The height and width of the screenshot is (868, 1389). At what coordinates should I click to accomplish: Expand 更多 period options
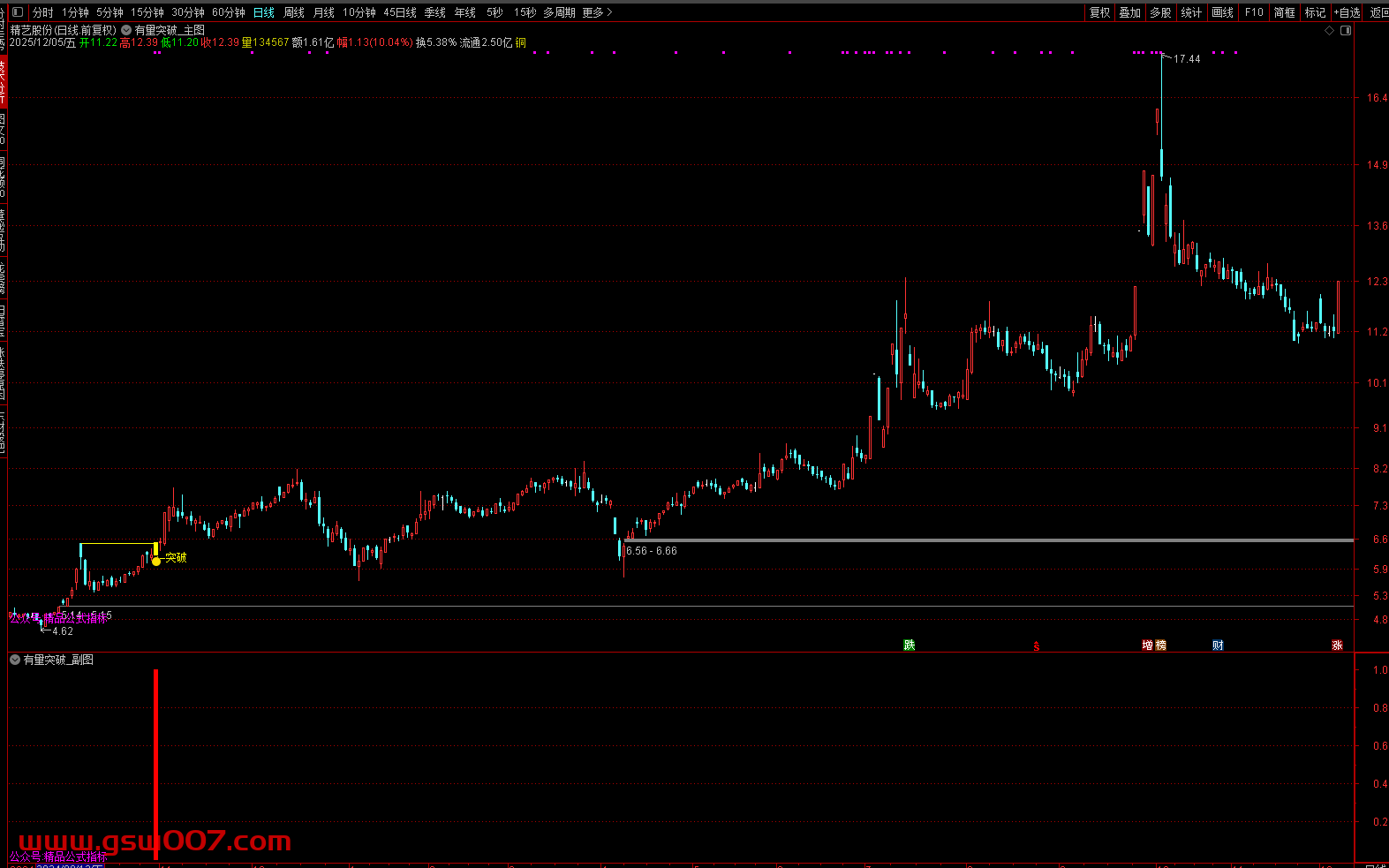coord(596,12)
